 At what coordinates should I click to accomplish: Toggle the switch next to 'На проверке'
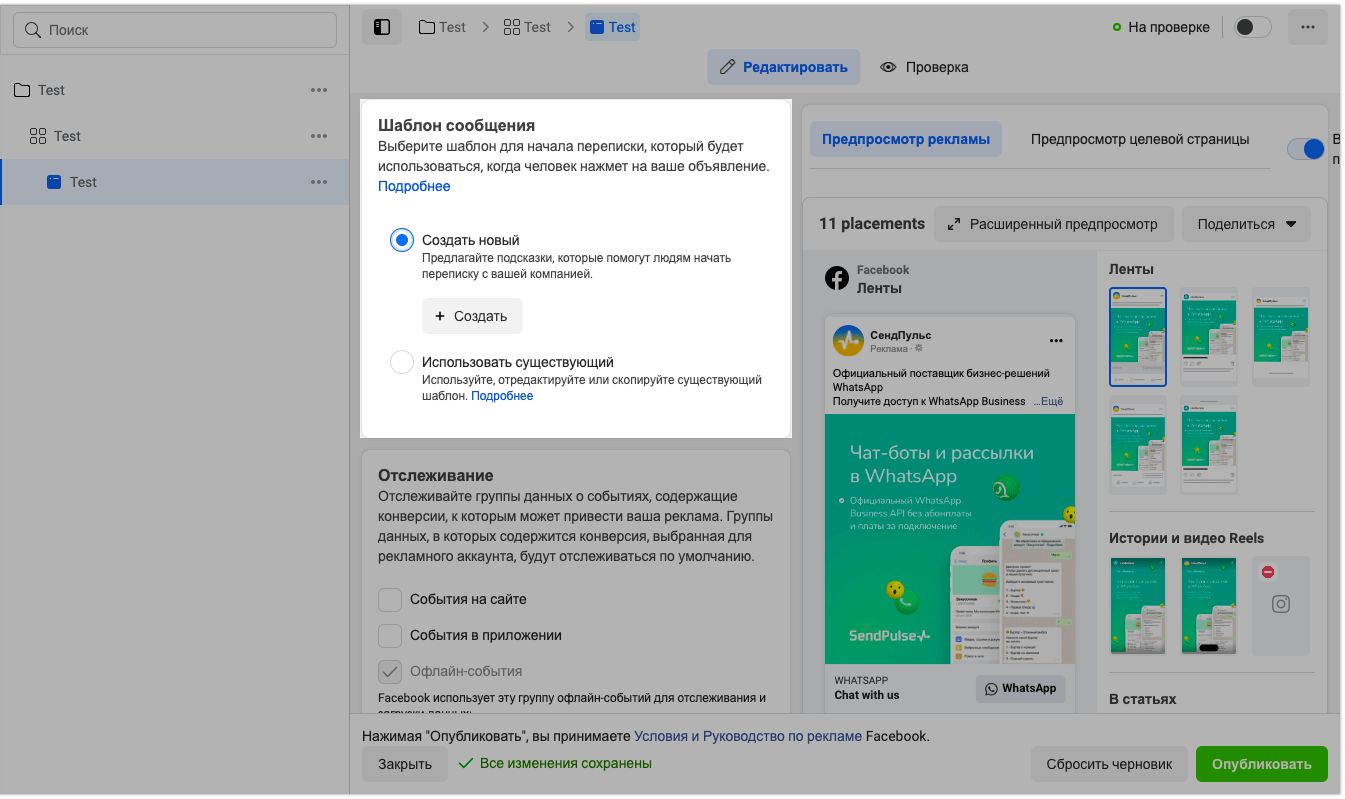point(1252,27)
